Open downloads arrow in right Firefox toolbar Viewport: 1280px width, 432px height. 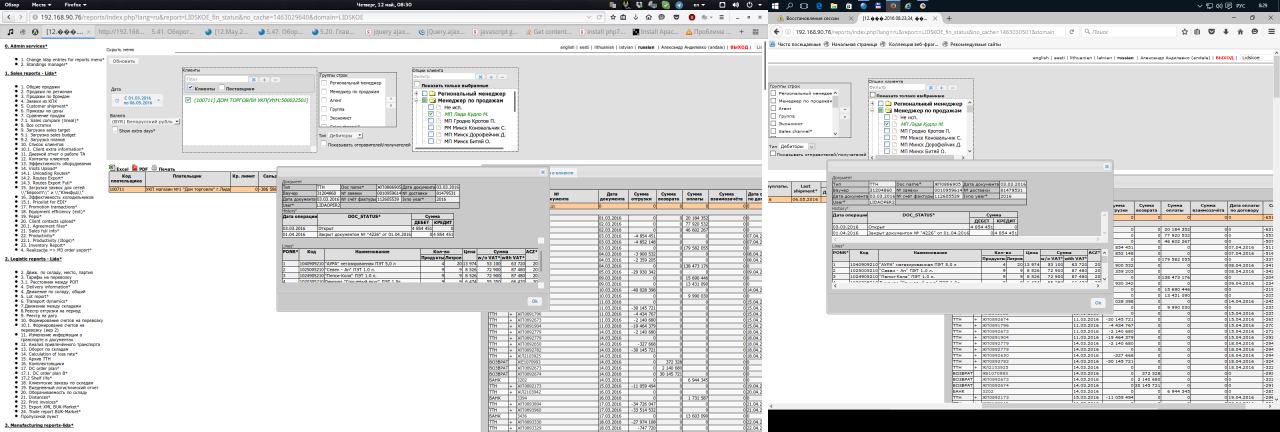coord(1226,31)
